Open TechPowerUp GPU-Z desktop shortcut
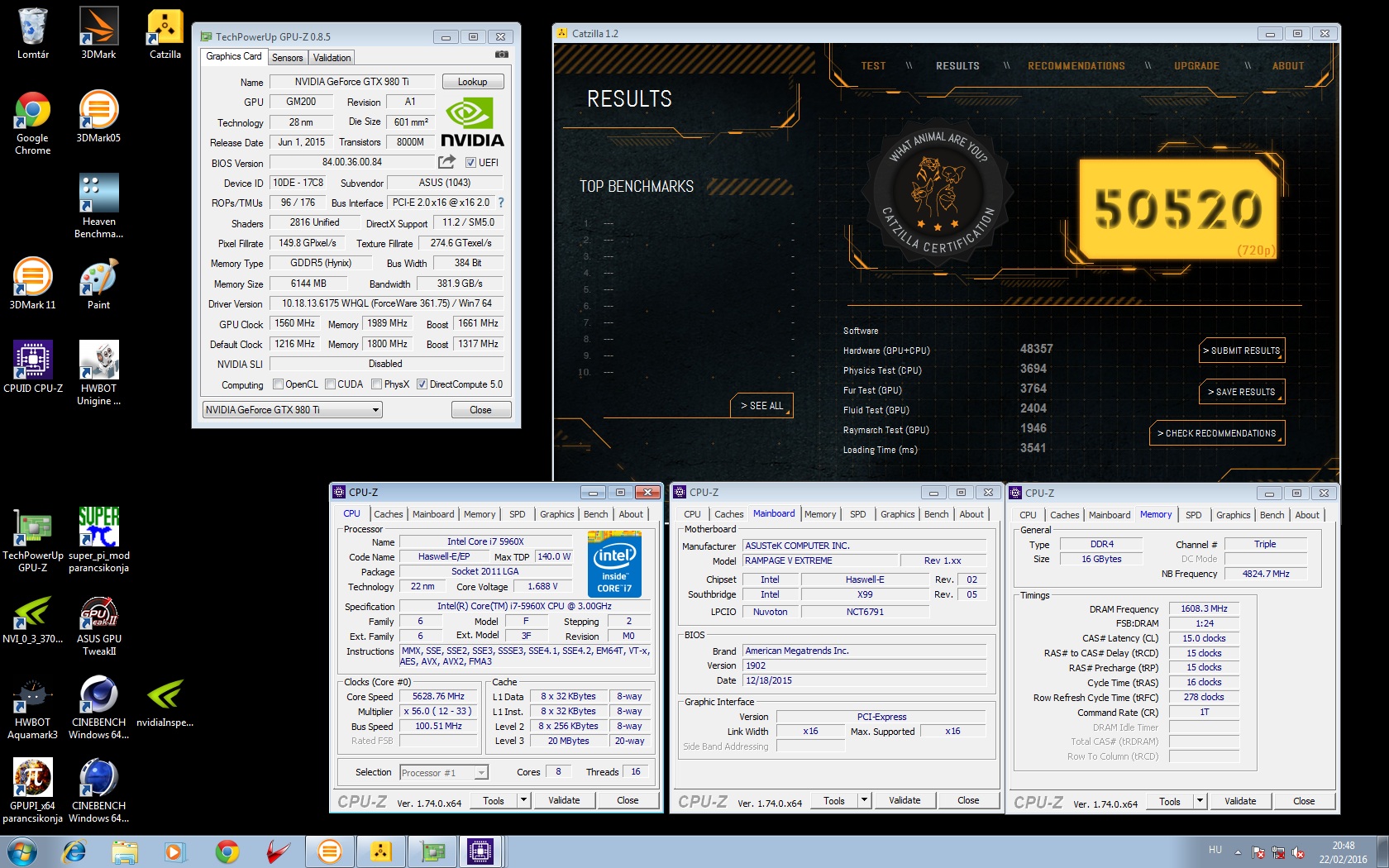 click(33, 540)
